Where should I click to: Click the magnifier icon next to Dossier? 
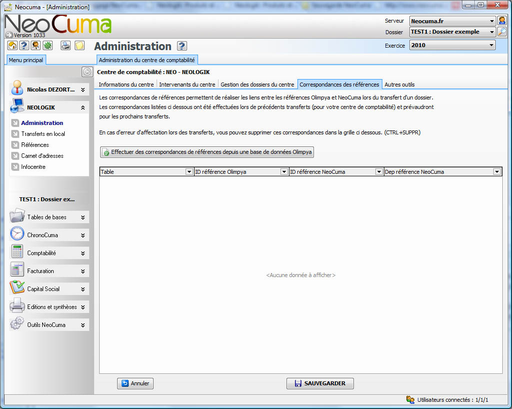tap(502, 32)
